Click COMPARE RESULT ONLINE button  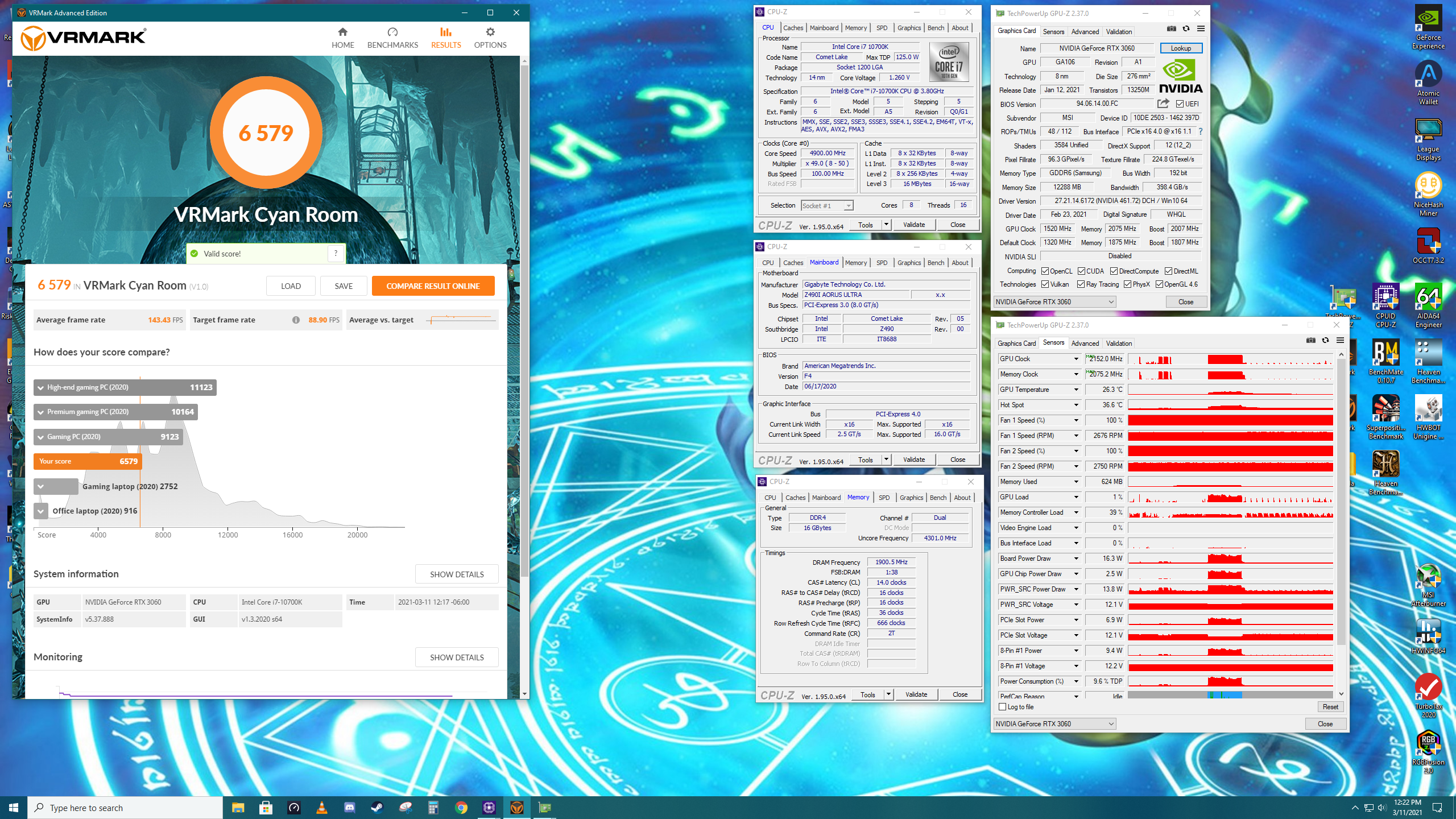coord(433,286)
